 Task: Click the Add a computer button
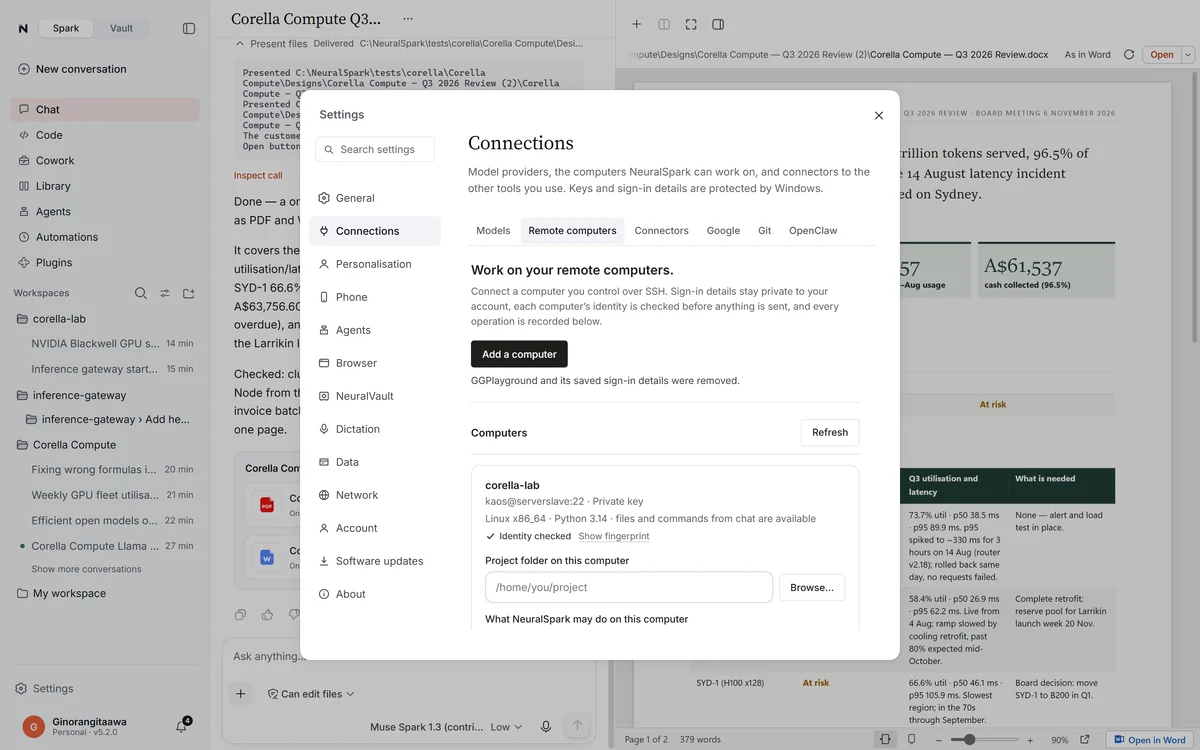[519, 354]
